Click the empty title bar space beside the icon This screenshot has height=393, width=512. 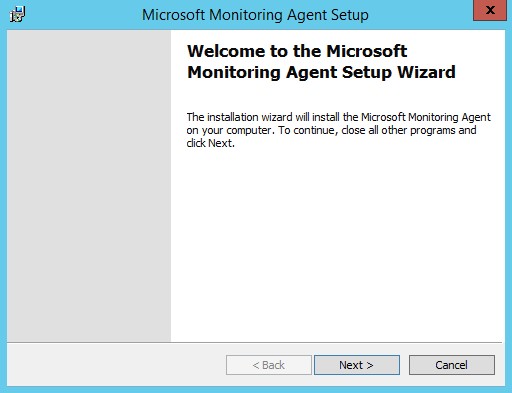[83, 15]
